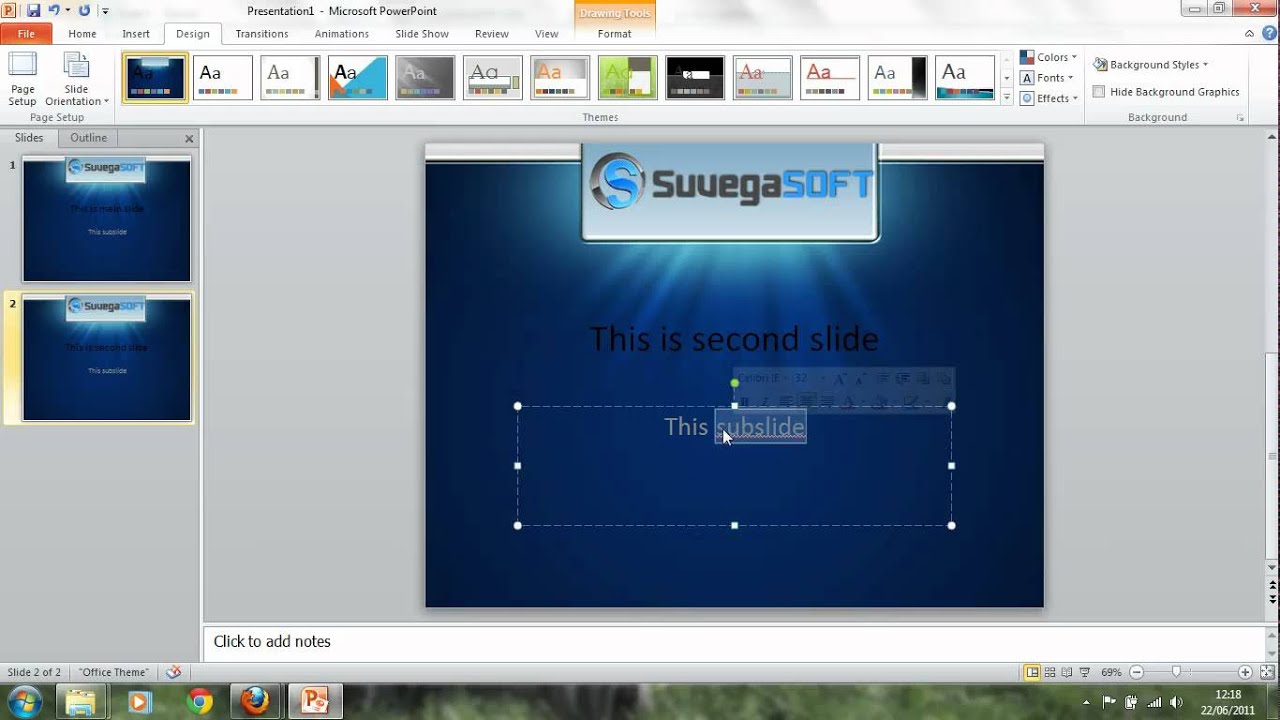Switch to Slide Sorter view icon
Viewport: 1280px width, 720px height.
1050,673
